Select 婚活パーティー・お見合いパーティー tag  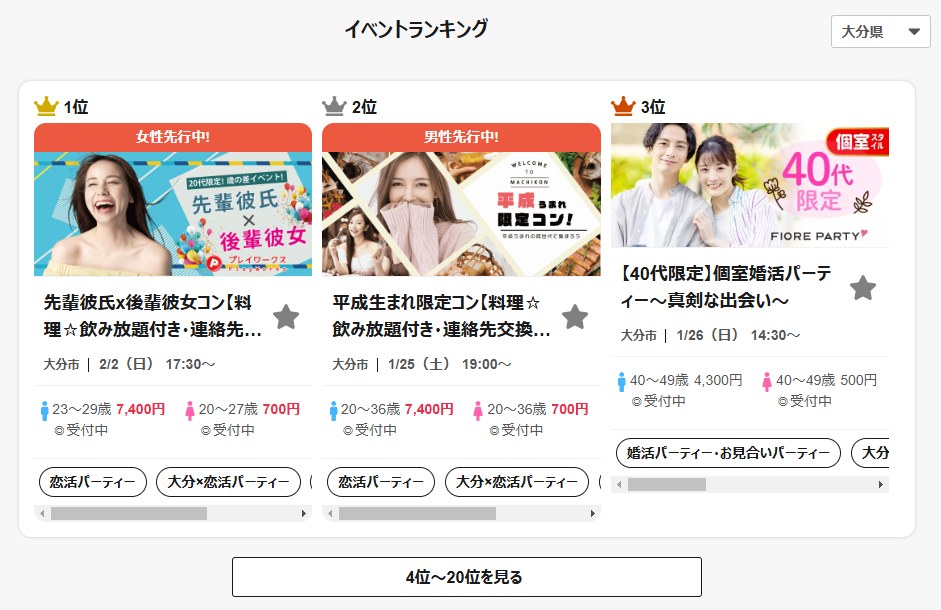(x=729, y=453)
